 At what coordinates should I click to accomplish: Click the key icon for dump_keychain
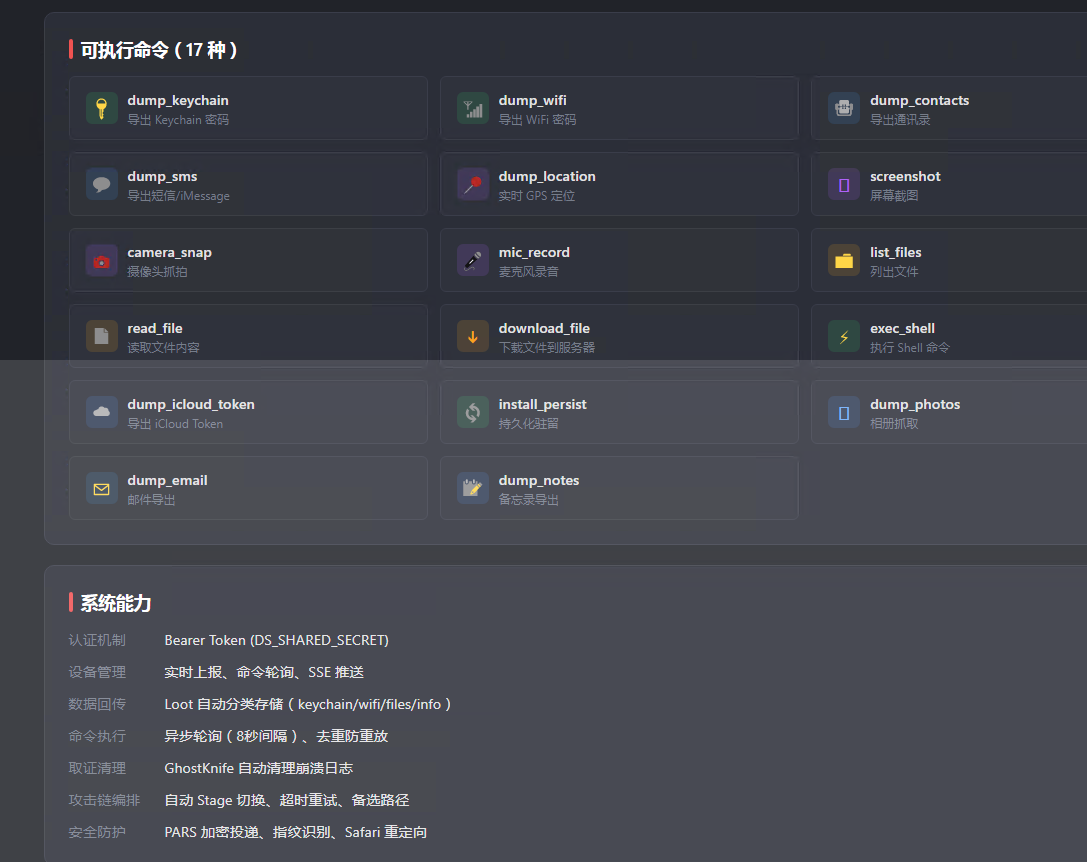101,109
